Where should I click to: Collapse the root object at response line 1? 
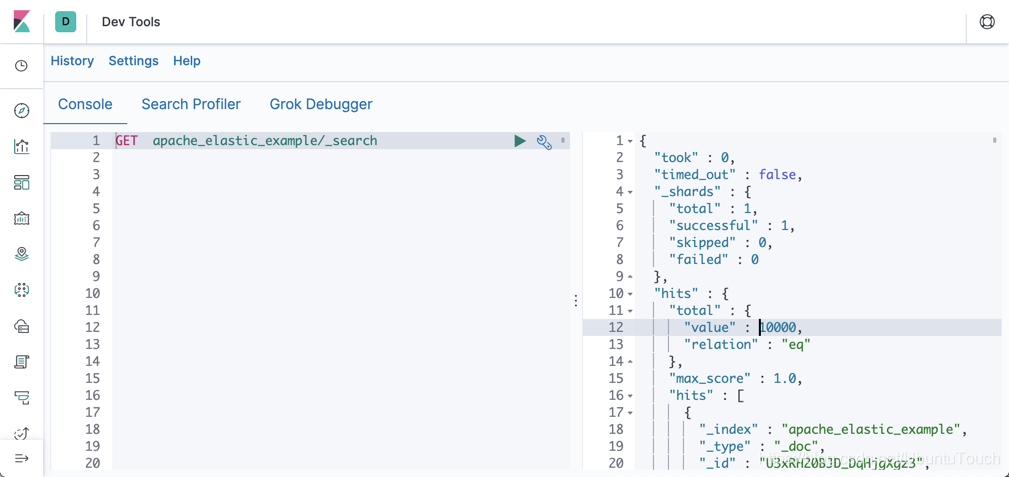pyautogui.click(x=631, y=141)
